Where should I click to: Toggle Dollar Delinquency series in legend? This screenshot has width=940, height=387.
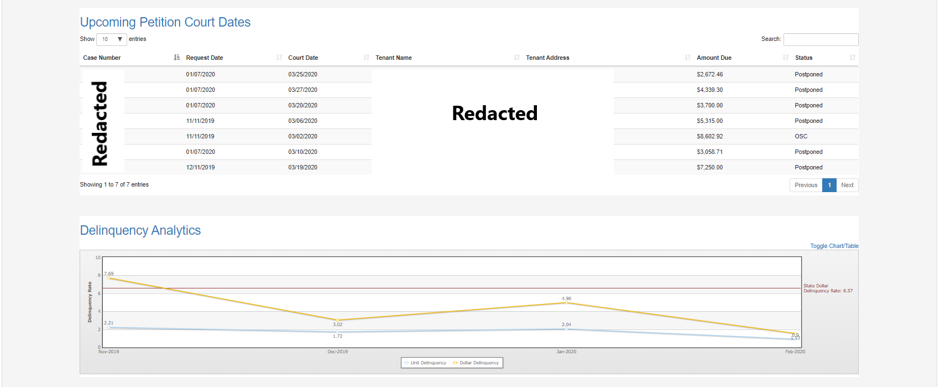click(477, 362)
